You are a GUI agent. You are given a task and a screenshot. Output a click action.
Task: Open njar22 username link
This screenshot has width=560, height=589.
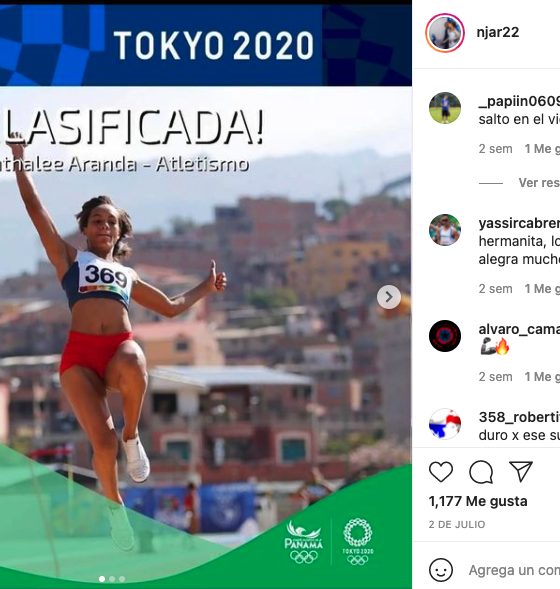[498, 32]
